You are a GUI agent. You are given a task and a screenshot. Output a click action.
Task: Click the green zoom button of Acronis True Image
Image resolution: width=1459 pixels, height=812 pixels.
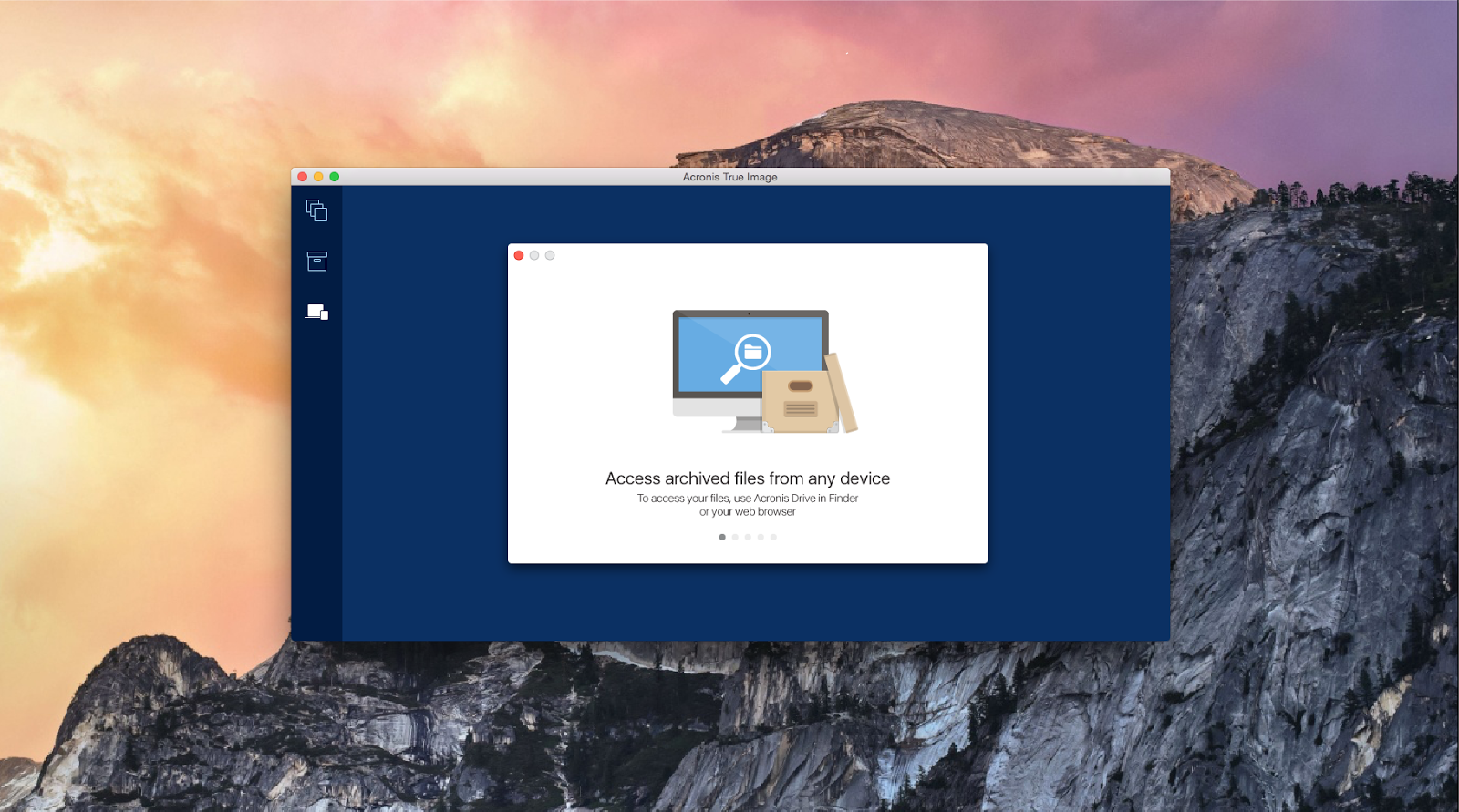[x=335, y=177]
